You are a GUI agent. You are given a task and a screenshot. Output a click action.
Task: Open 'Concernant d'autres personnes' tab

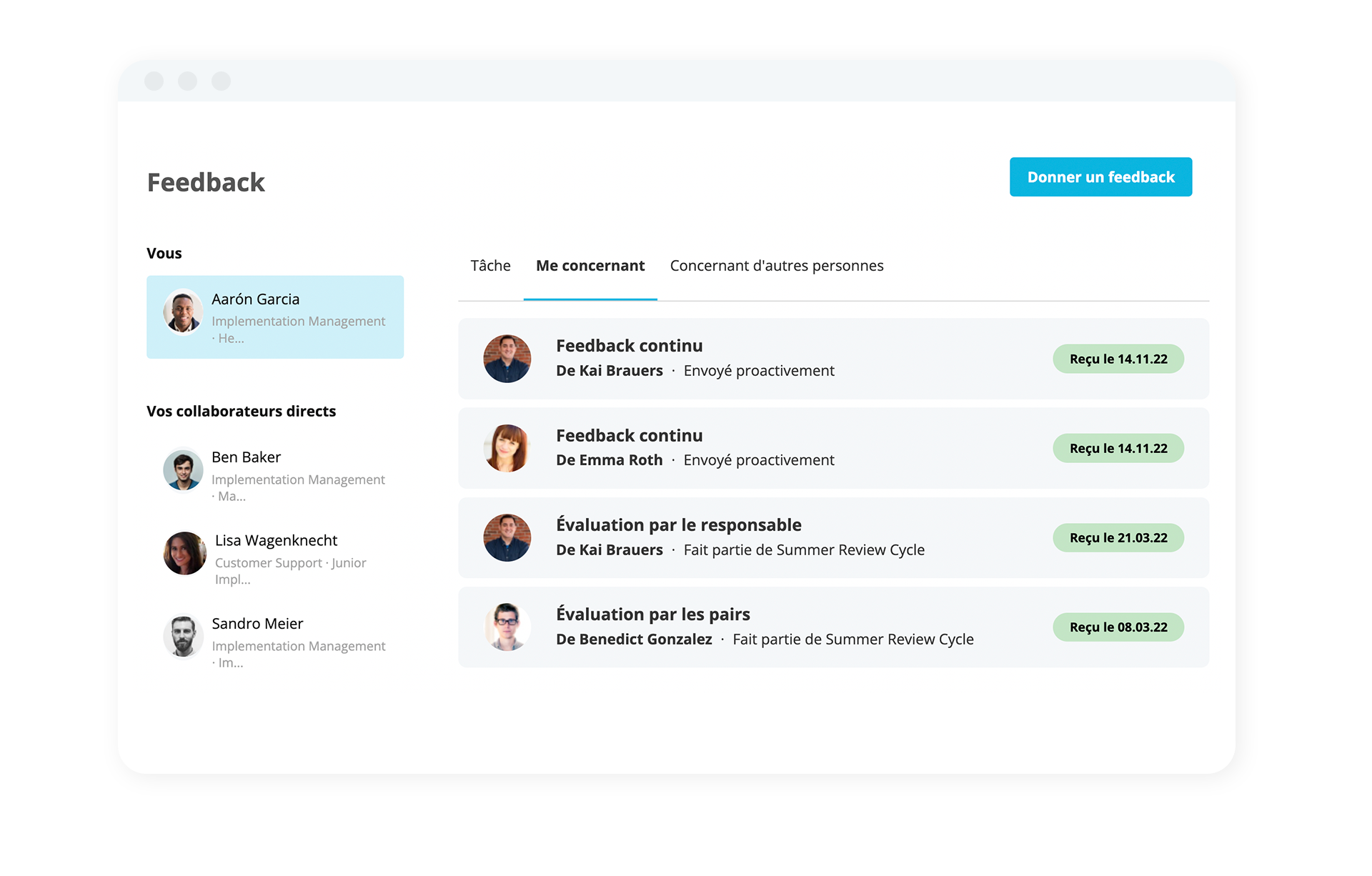click(780, 265)
